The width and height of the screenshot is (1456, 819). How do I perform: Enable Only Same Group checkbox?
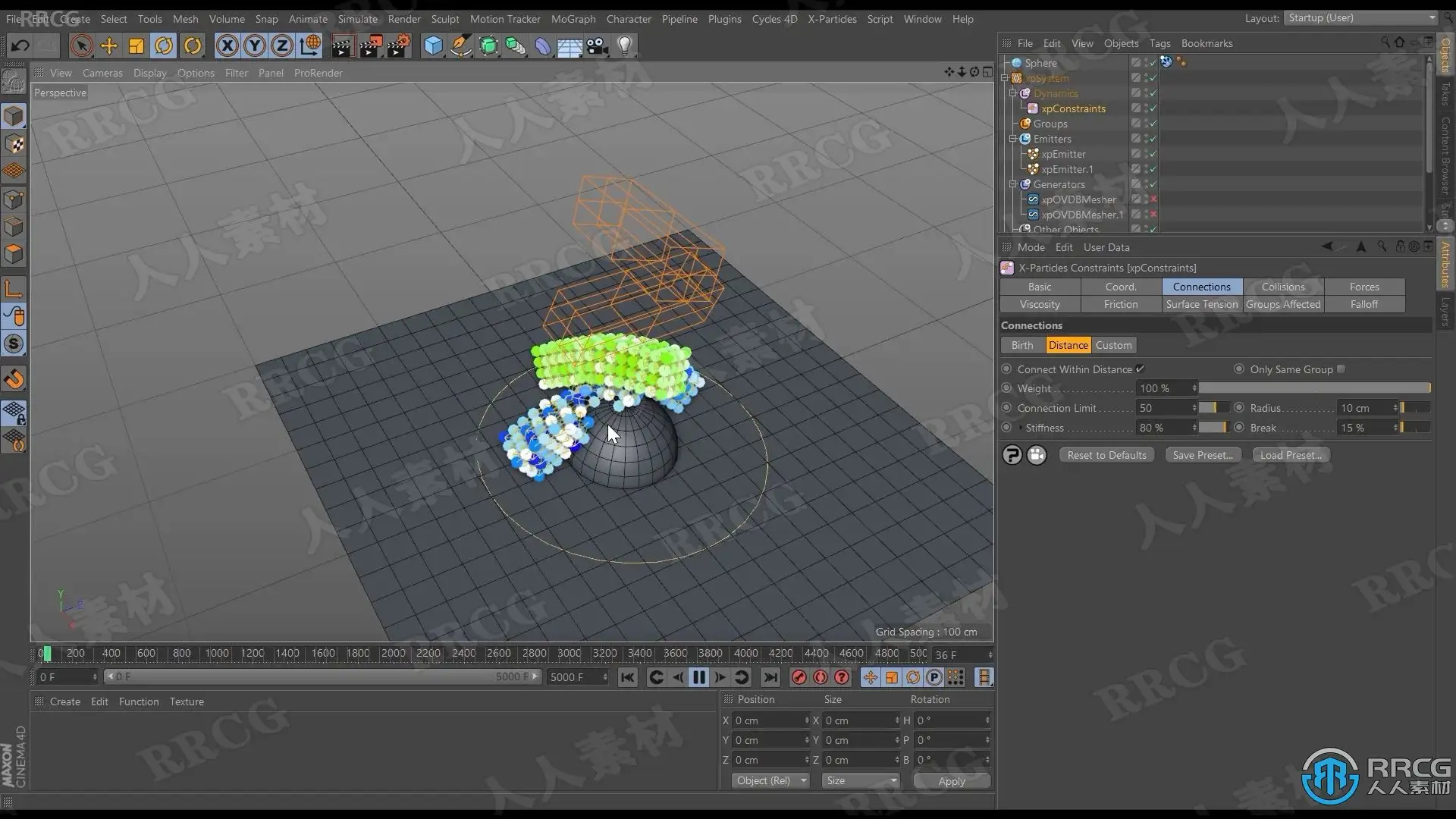pos(1341,369)
